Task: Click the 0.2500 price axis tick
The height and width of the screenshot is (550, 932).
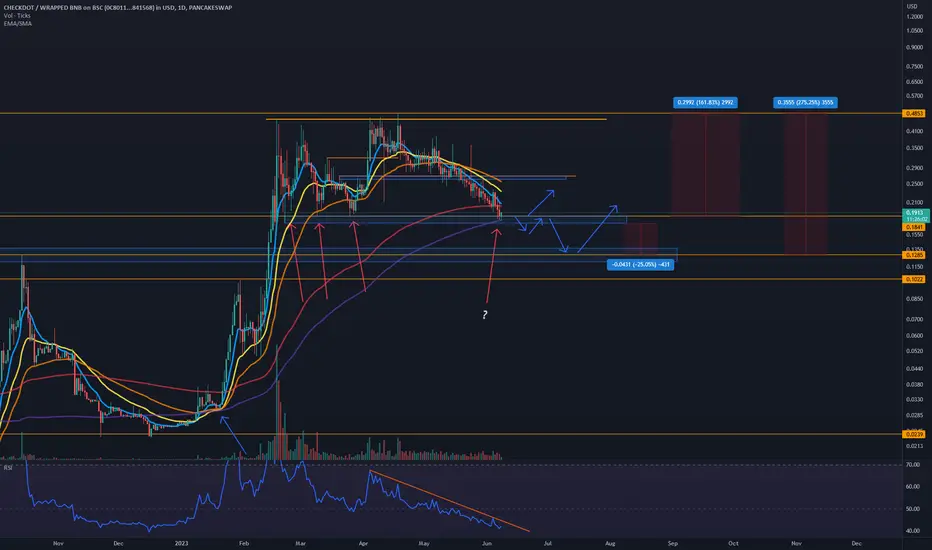Action: (914, 184)
